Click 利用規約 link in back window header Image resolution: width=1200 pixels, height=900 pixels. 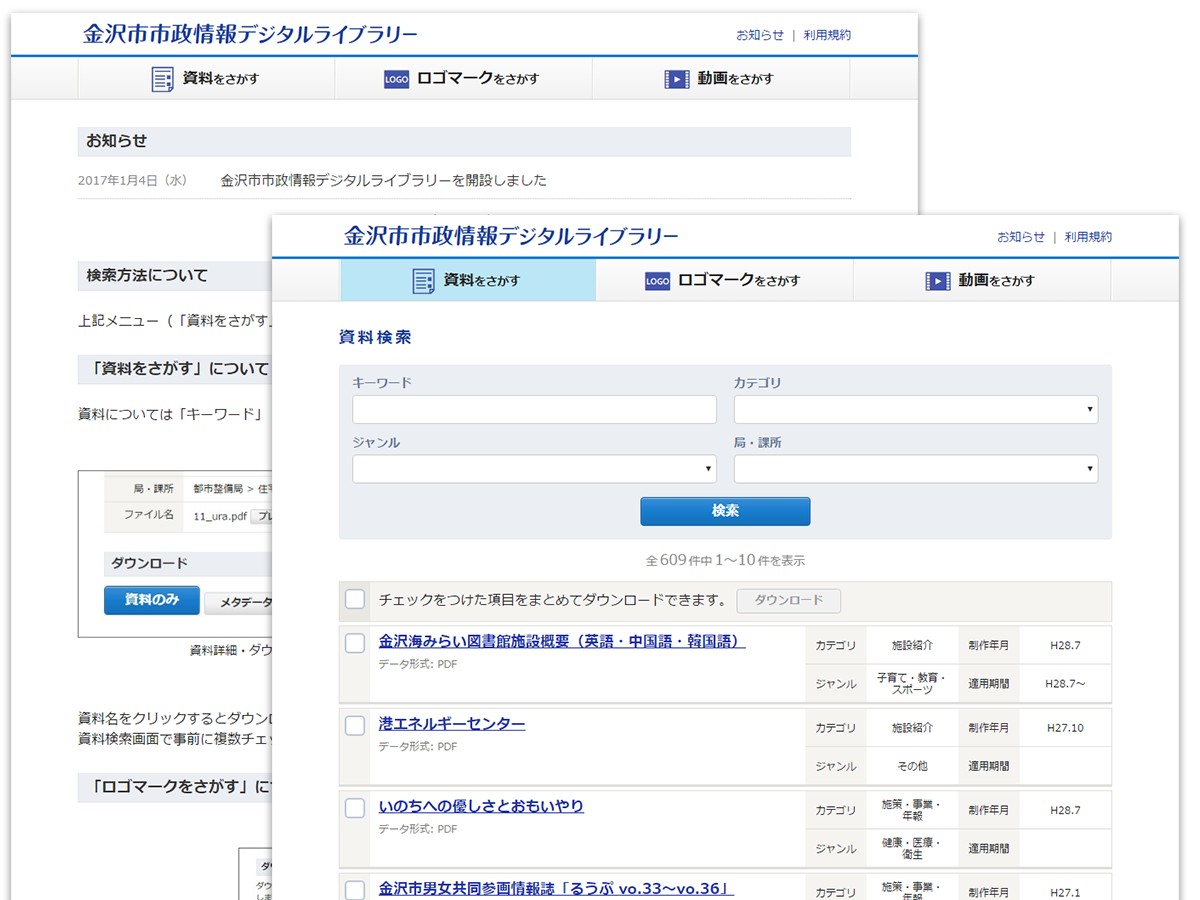827,35
